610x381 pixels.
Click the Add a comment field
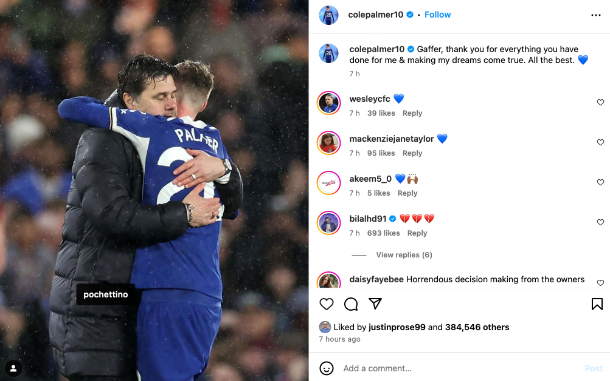point(459,368)
